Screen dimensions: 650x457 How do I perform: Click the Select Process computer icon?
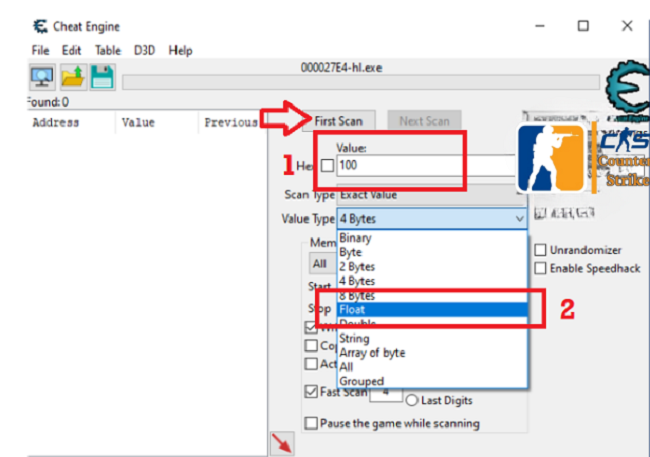42,77
